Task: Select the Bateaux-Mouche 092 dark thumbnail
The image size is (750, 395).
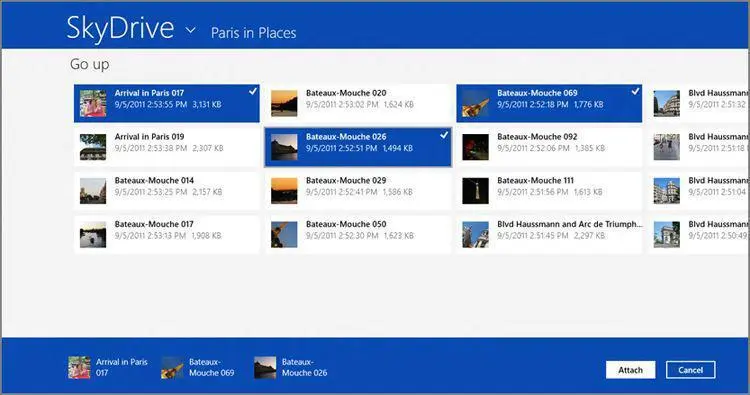Action: tap(475, 147)
